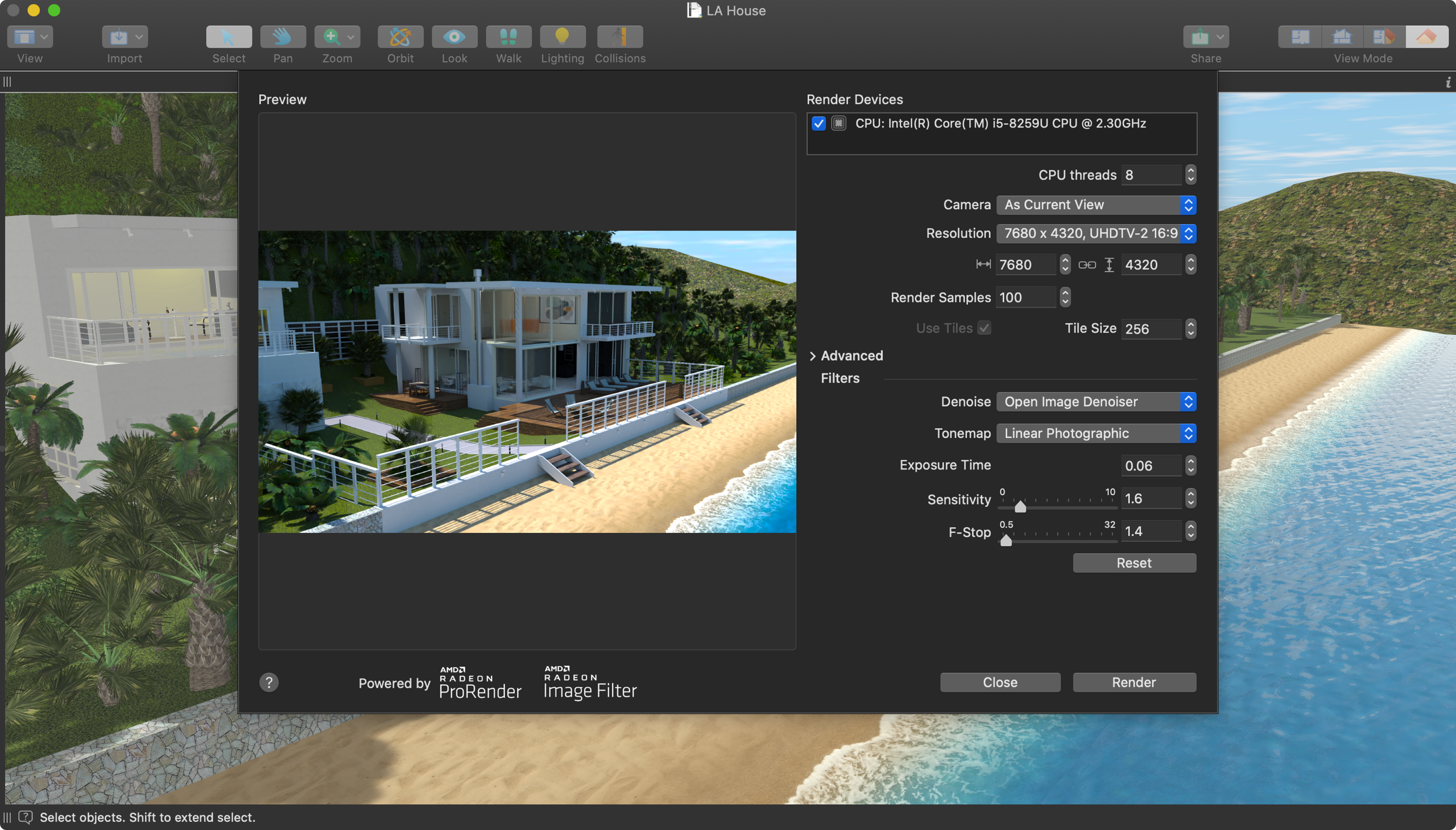Toggle the Use Tiles checkbox
Screen dimensions: 1456x830
pos(984,328)
